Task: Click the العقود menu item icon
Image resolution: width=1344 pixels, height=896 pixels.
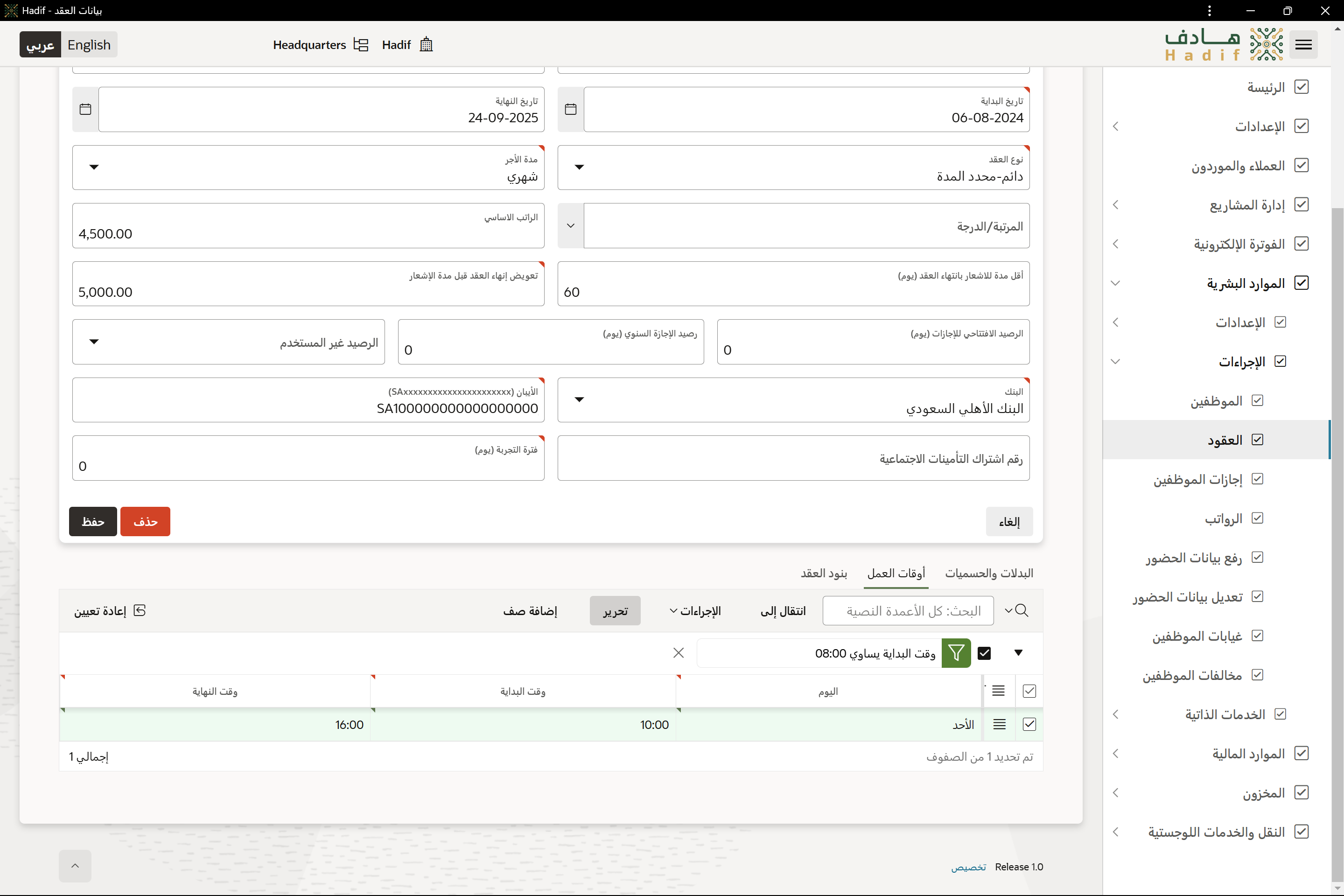Action: tap(1257, 440)
